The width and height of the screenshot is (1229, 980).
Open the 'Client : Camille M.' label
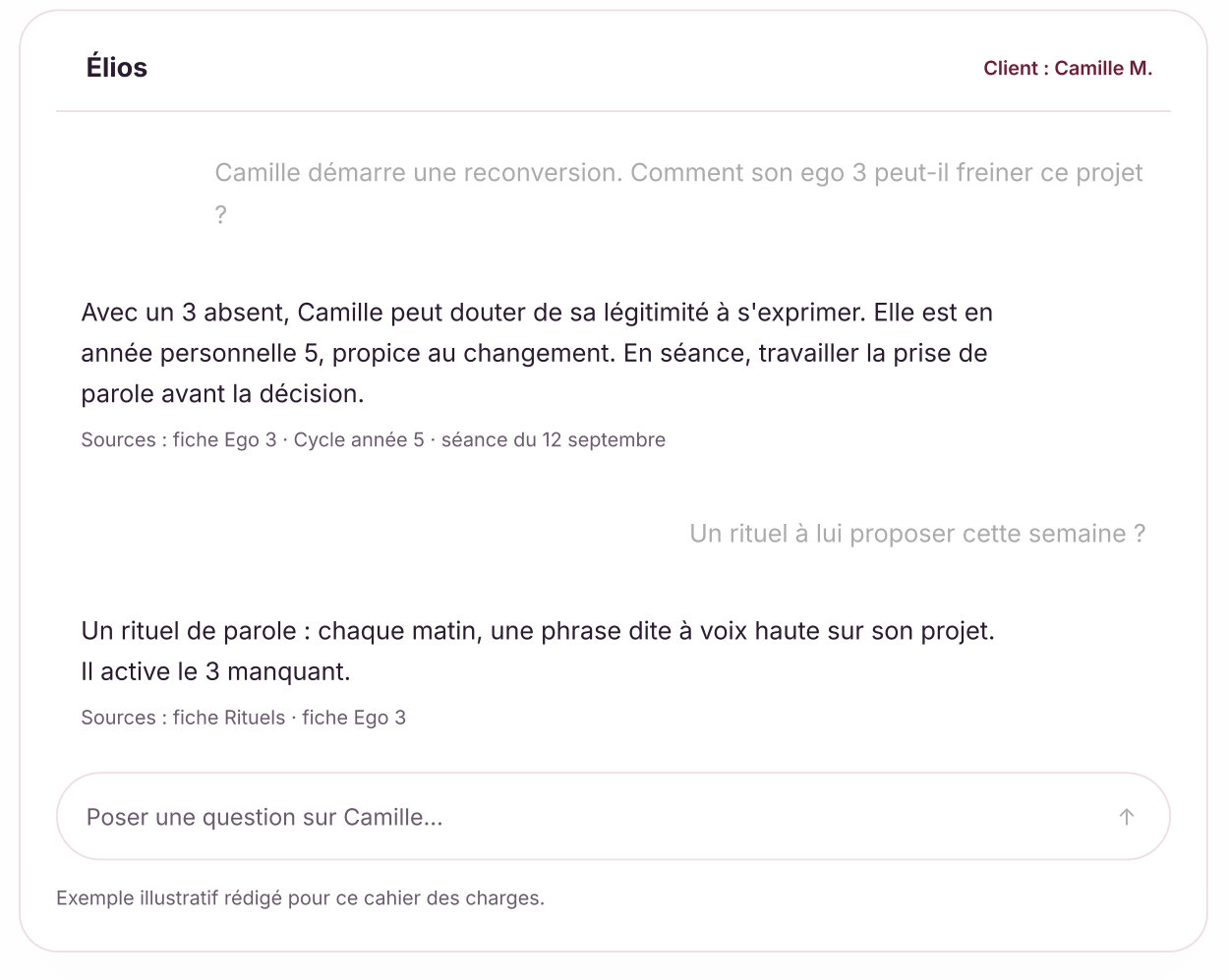tap(1068, 68)
